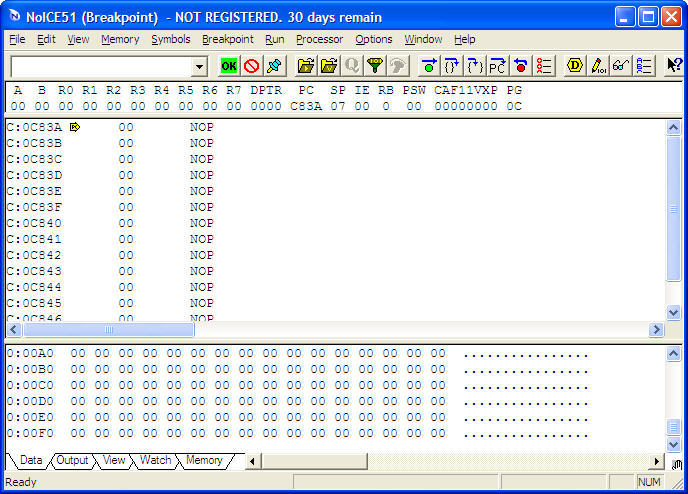The width and height of the screenshot is (688, 494).
Task: Click the first open-folder load icon
Action: click(306, 66)
